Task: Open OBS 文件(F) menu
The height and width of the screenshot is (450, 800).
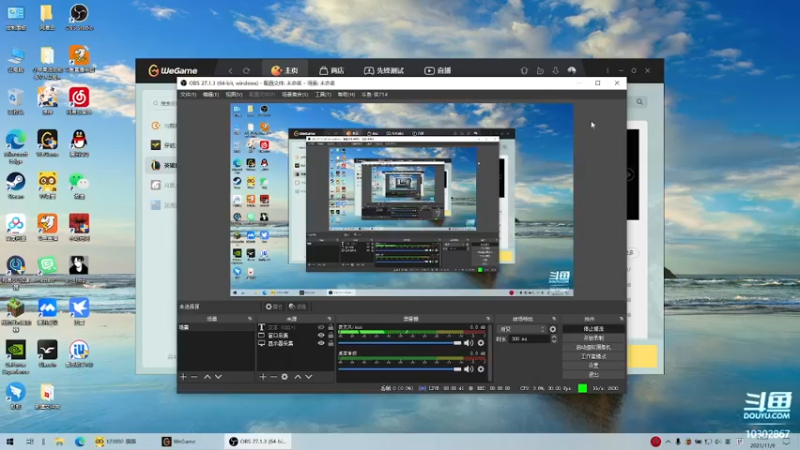Action: (x=188, y=94)
